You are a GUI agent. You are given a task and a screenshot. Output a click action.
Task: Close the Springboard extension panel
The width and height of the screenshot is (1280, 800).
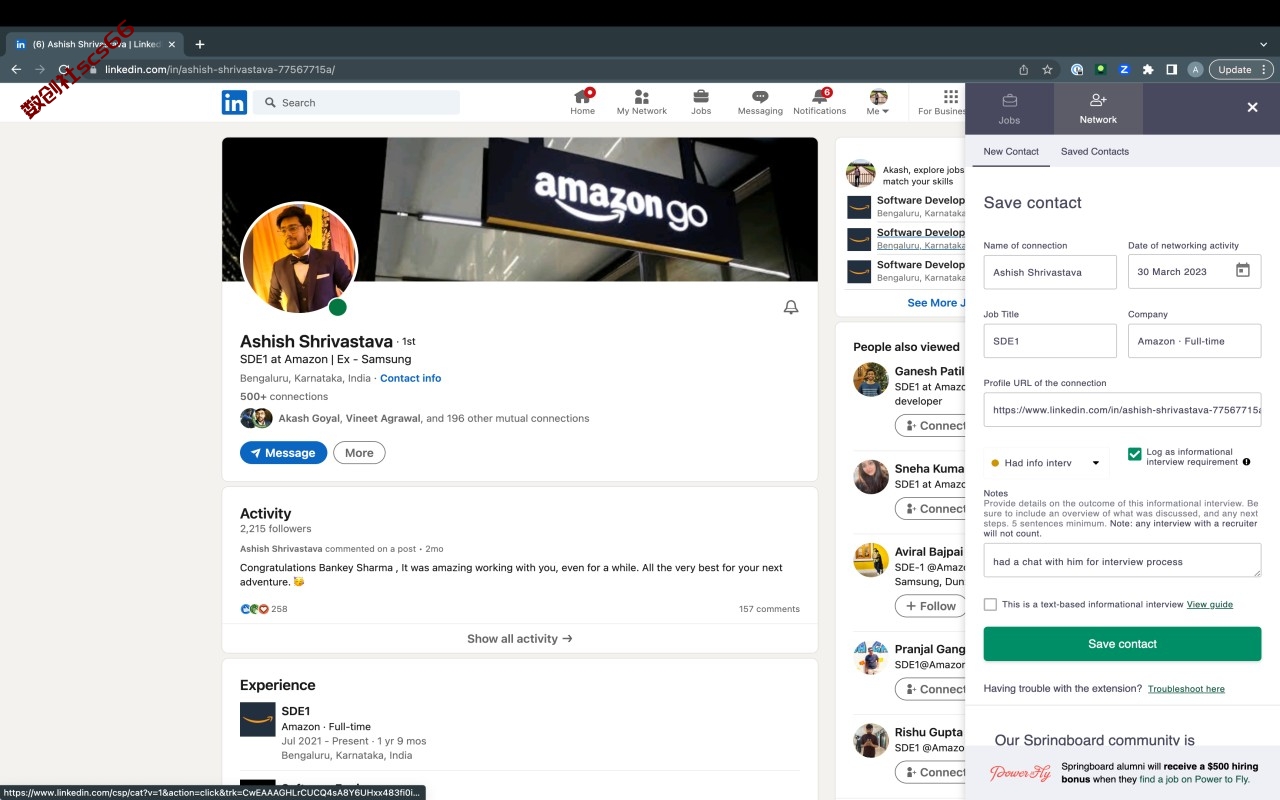coord(1252,107)
